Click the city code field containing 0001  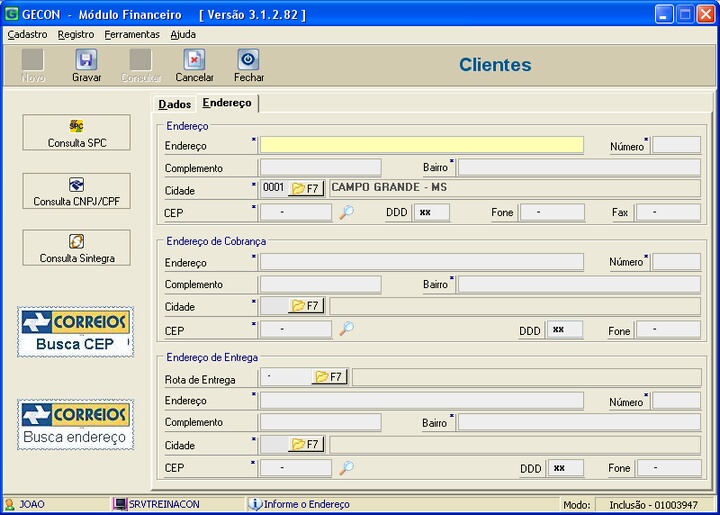(x=274, y=189)
